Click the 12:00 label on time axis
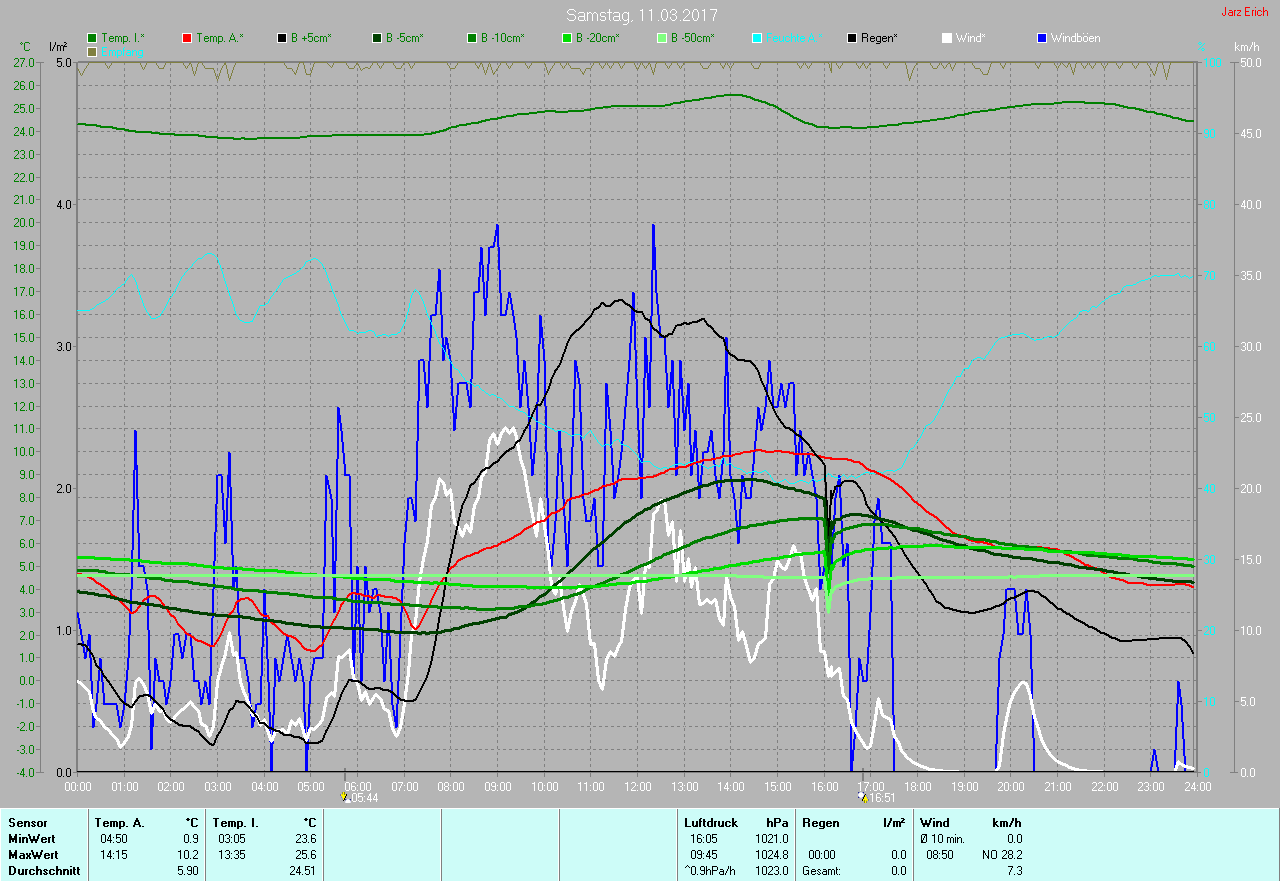 pyautogui.click(x=637, y=787)
